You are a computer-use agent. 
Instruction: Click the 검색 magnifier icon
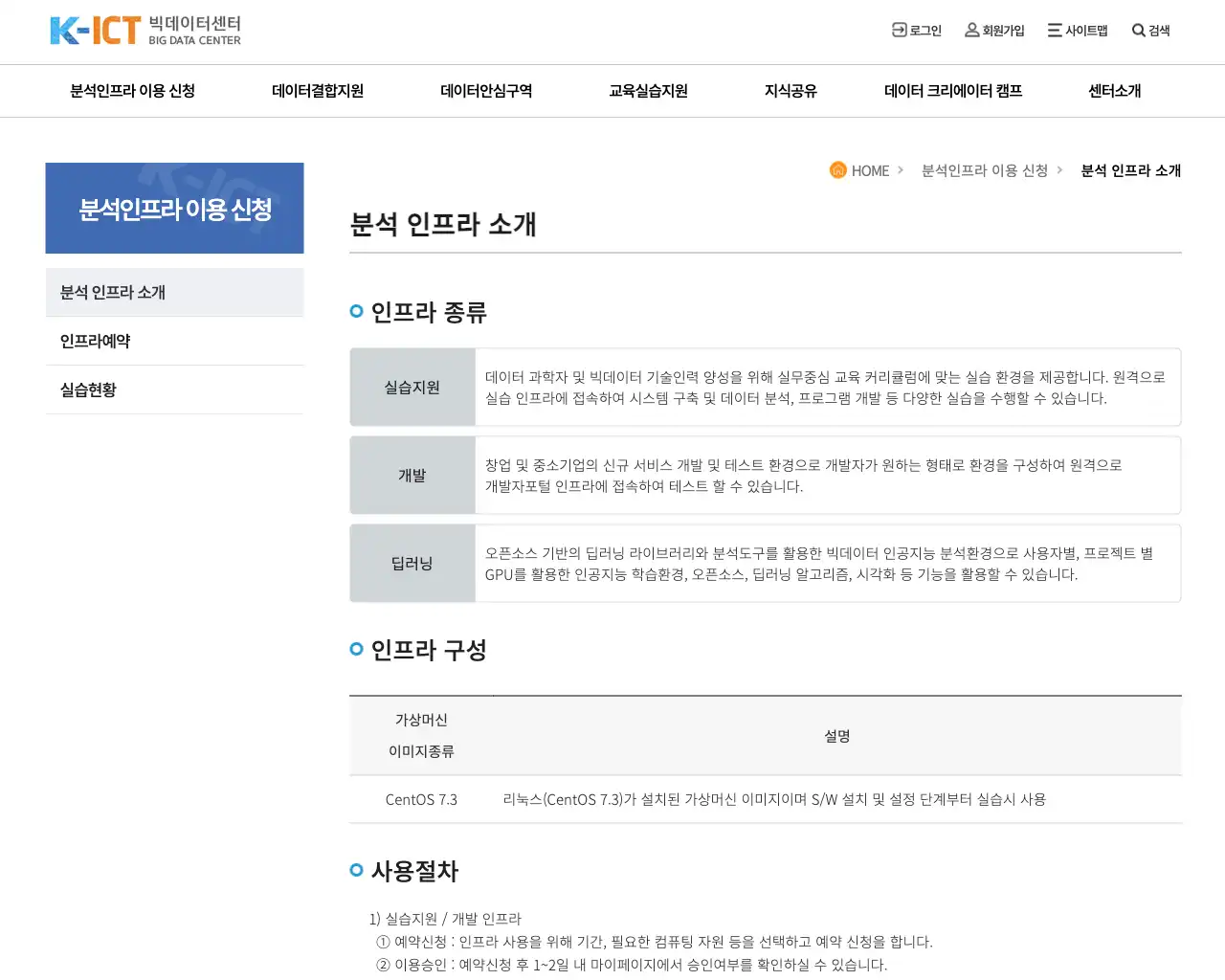tap(1138, 30)
